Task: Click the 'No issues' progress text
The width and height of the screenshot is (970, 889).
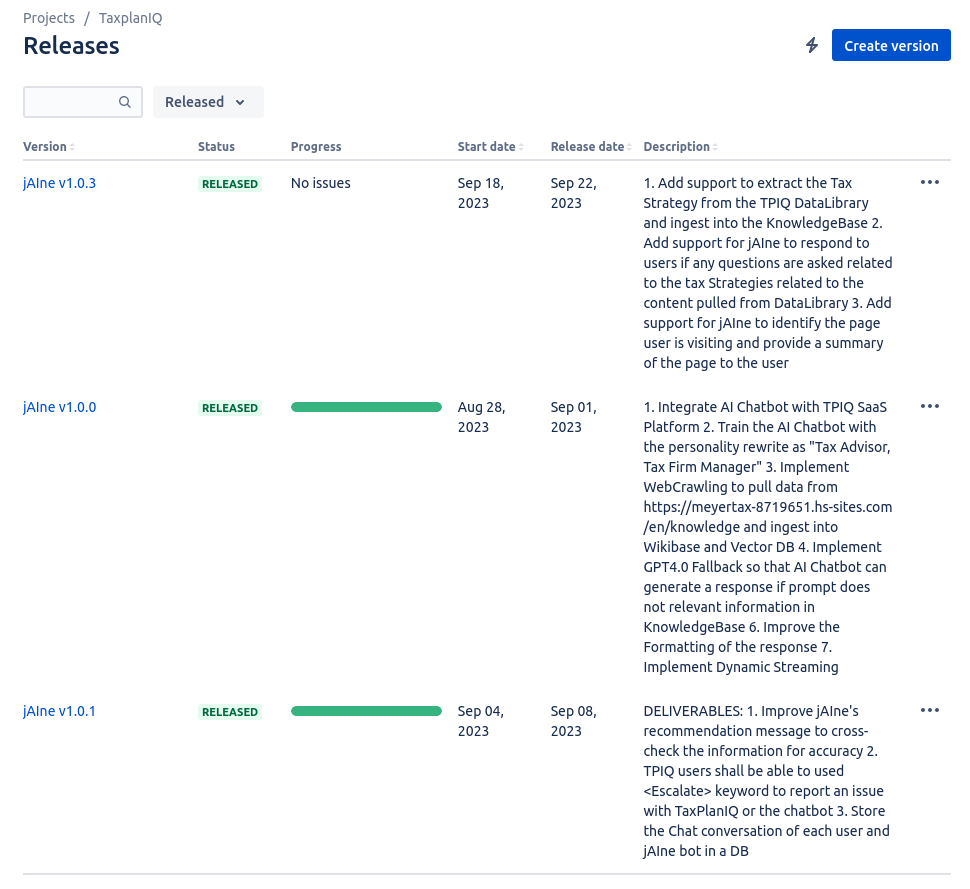Action: pyautogui.click(x=320, y=183)
